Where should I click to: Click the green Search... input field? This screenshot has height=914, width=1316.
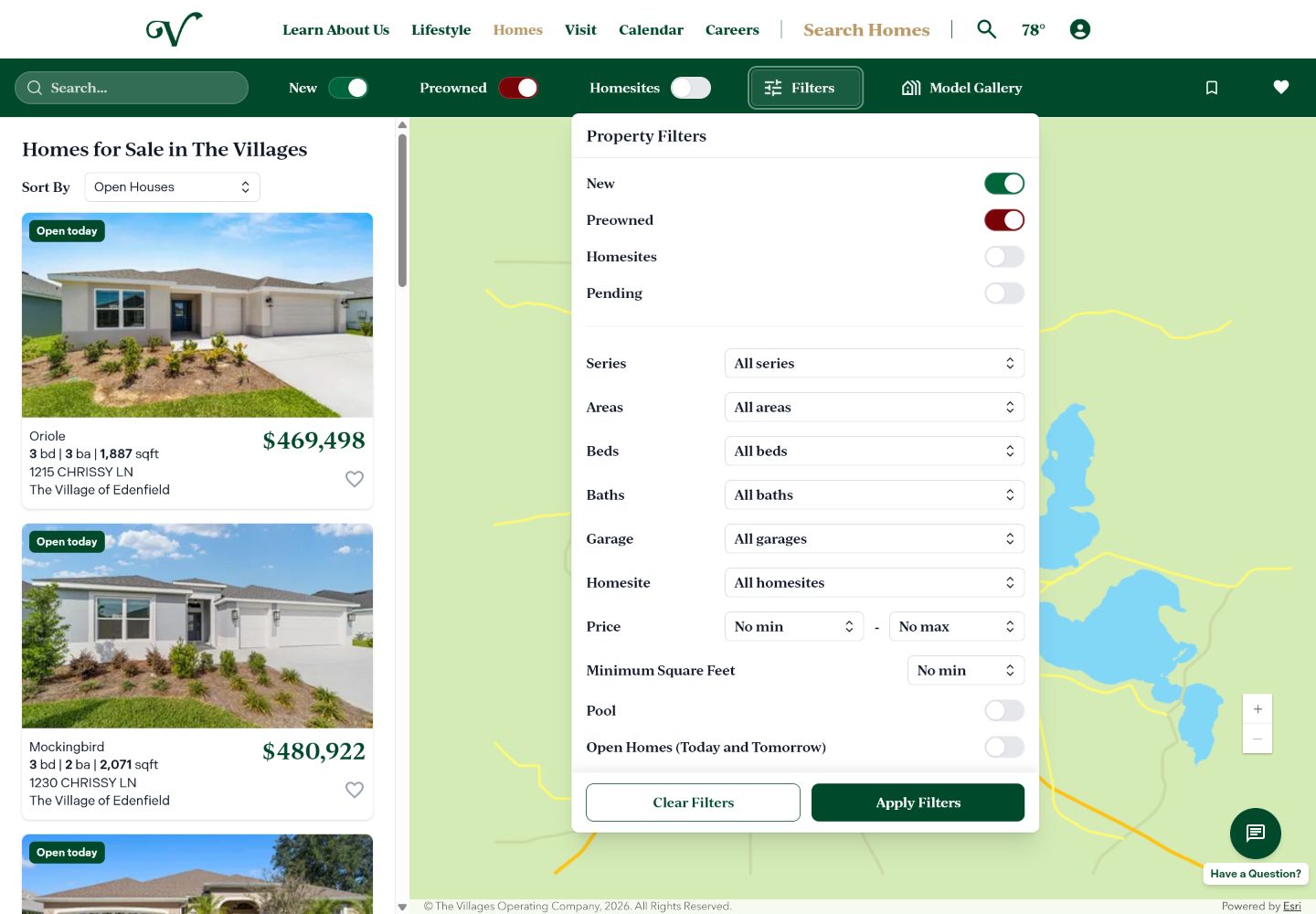(132, 88)
